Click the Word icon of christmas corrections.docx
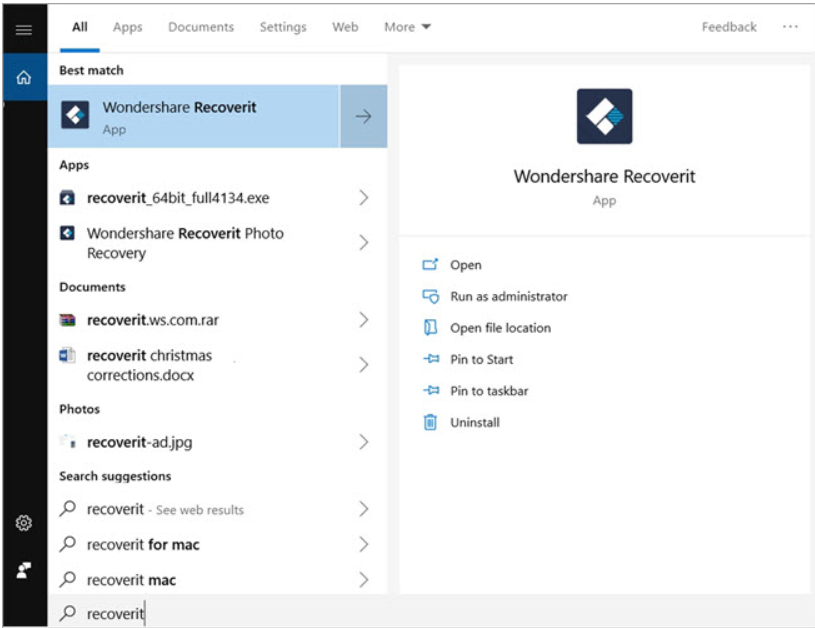Screen dimensions: 815x628 [67, 356]
